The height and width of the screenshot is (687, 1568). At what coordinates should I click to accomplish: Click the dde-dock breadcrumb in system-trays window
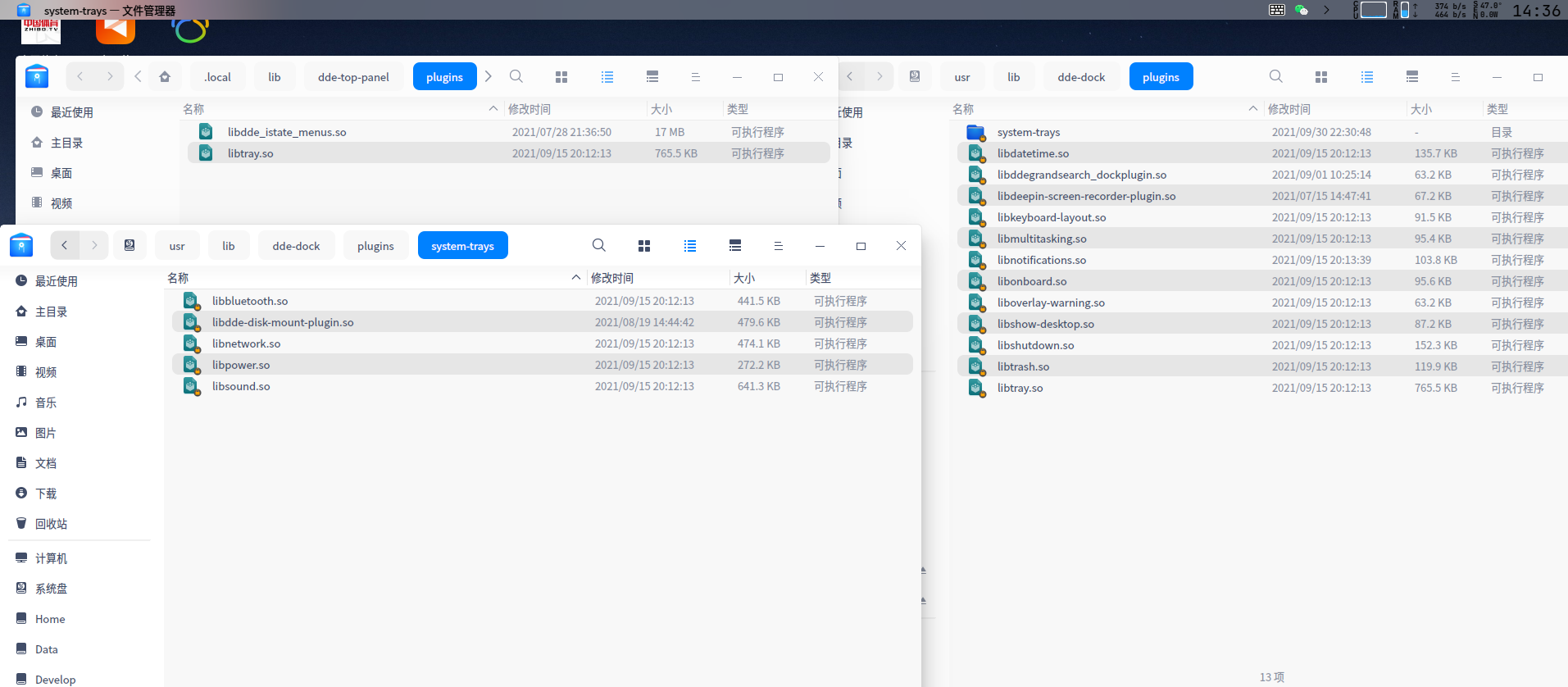click(x=297, y=246)
